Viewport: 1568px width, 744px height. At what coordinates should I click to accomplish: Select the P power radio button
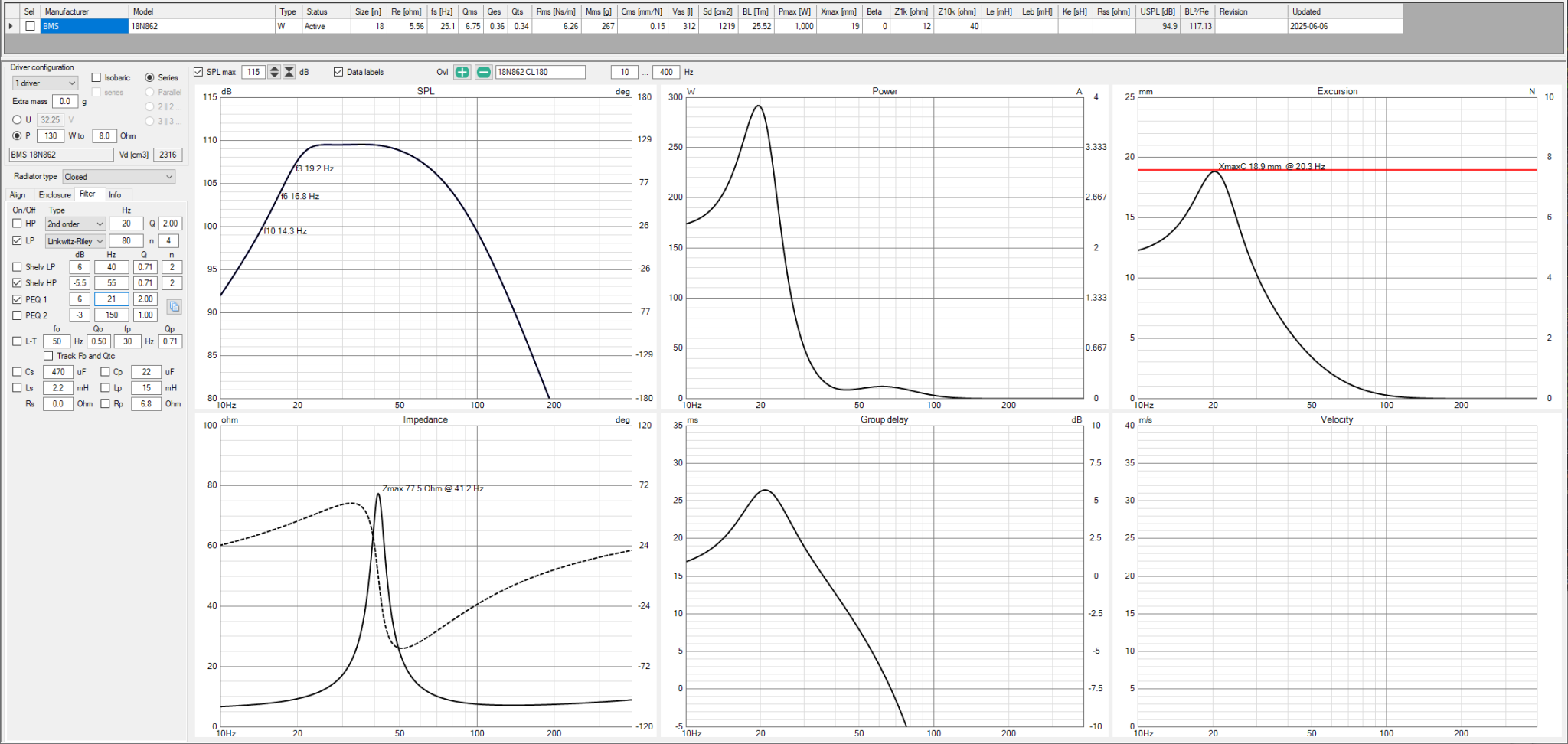click(x=17, y=135)
